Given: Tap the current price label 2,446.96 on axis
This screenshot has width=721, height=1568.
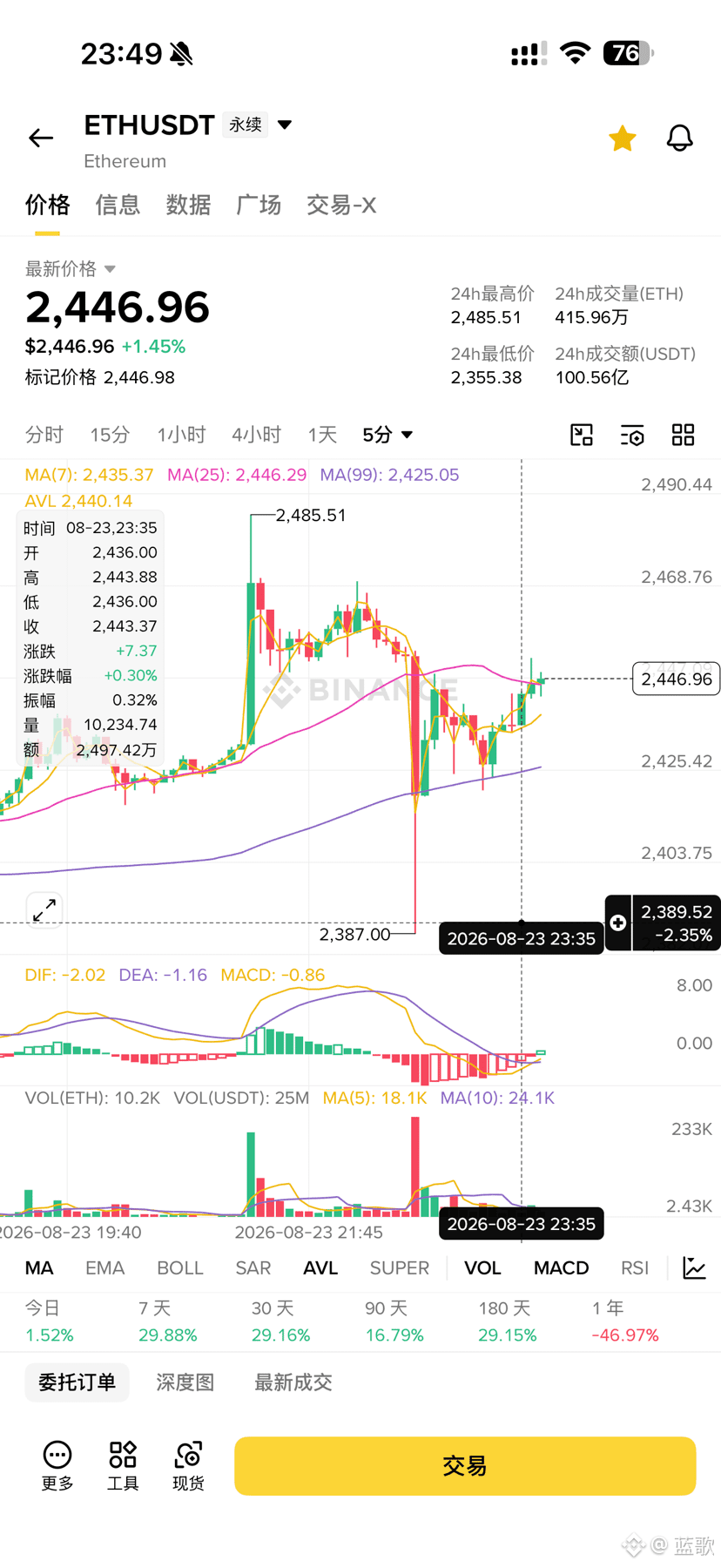Looking at the screenshot, I should click(x=677, y=679).
